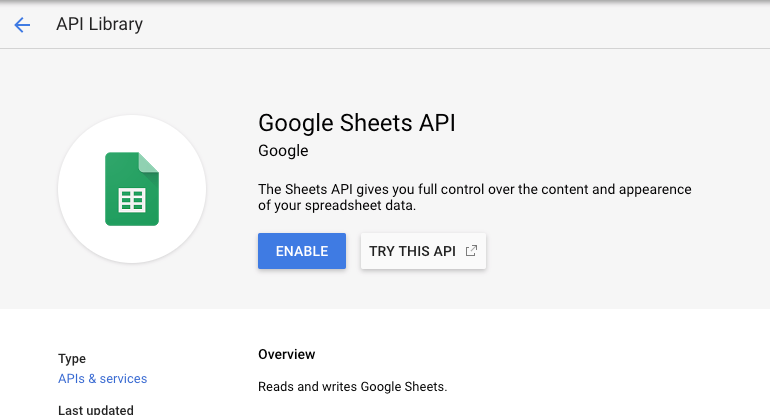Click the Google publisher name

click(283, 151)
